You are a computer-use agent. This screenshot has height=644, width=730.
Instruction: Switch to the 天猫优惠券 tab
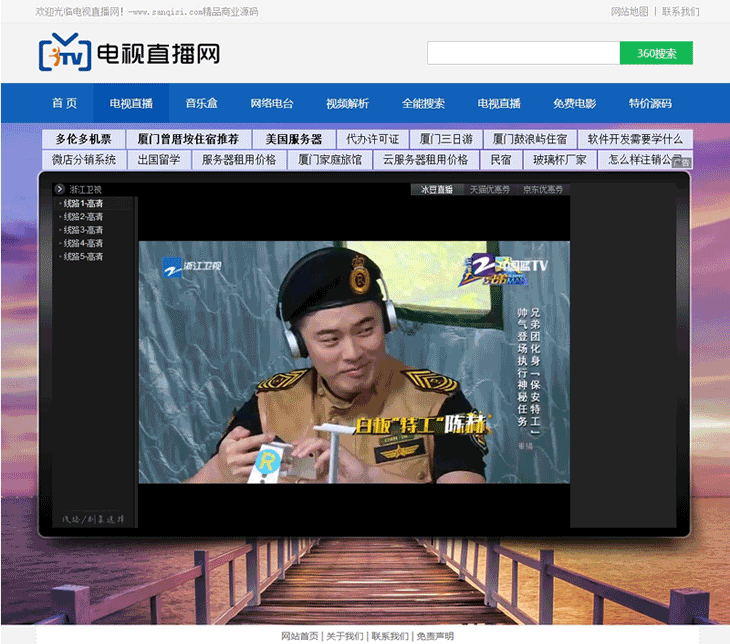(490, 190)
